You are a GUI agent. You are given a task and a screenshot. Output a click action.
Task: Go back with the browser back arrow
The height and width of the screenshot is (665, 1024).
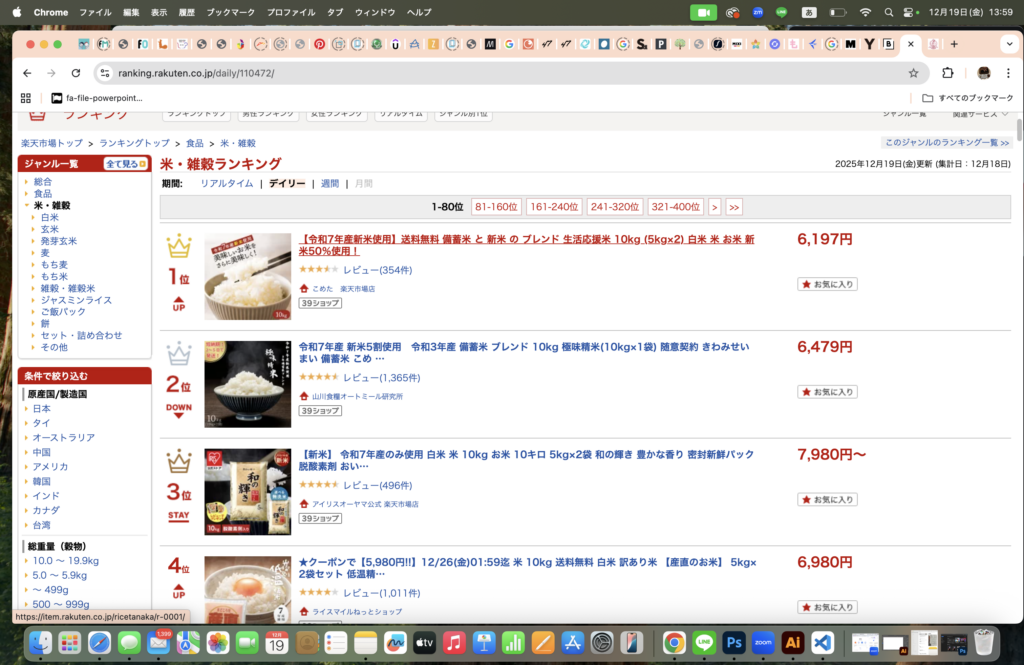[27, 73]
